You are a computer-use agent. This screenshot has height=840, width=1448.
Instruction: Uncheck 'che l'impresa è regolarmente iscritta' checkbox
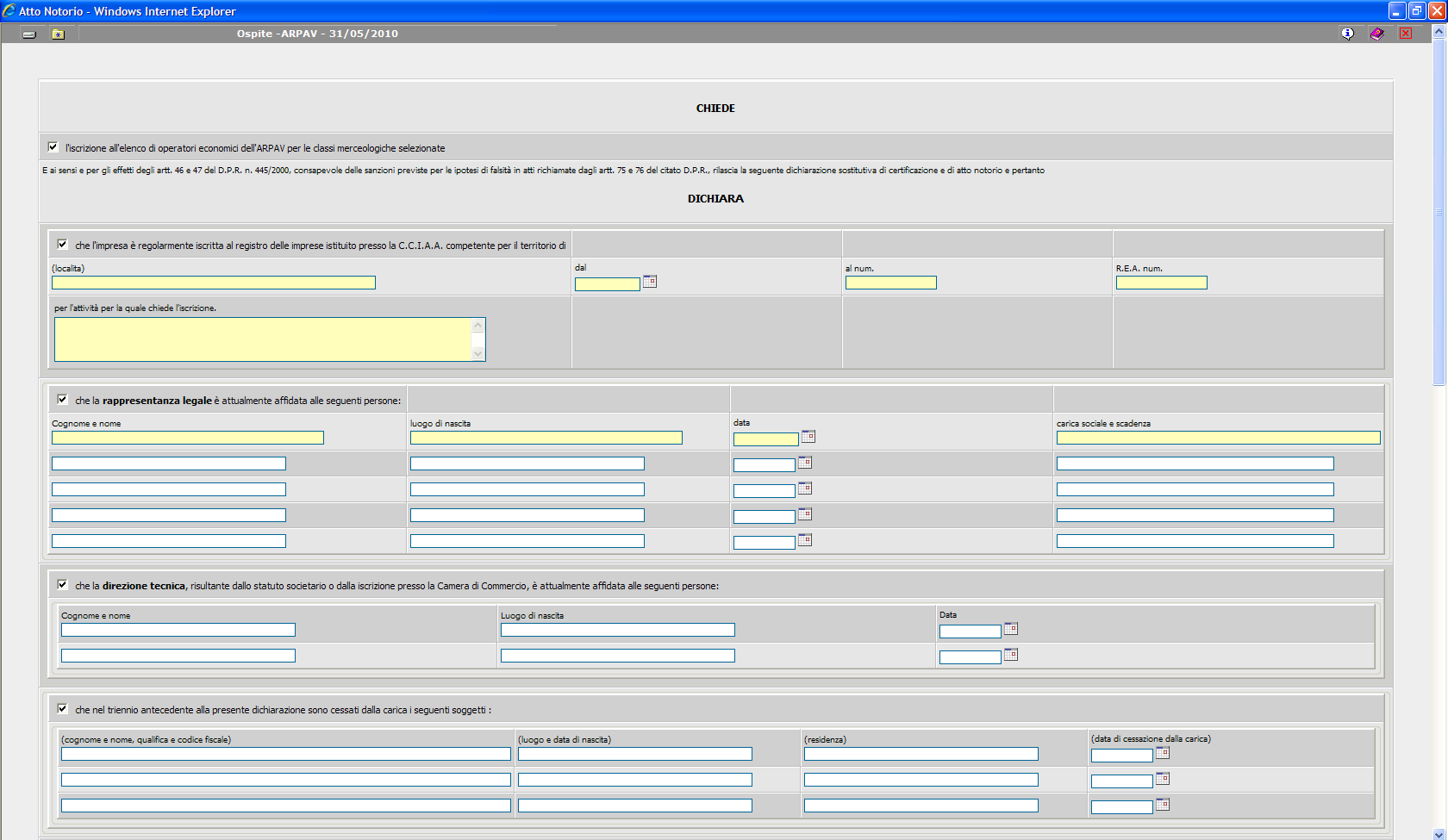(x=62, y=245)
